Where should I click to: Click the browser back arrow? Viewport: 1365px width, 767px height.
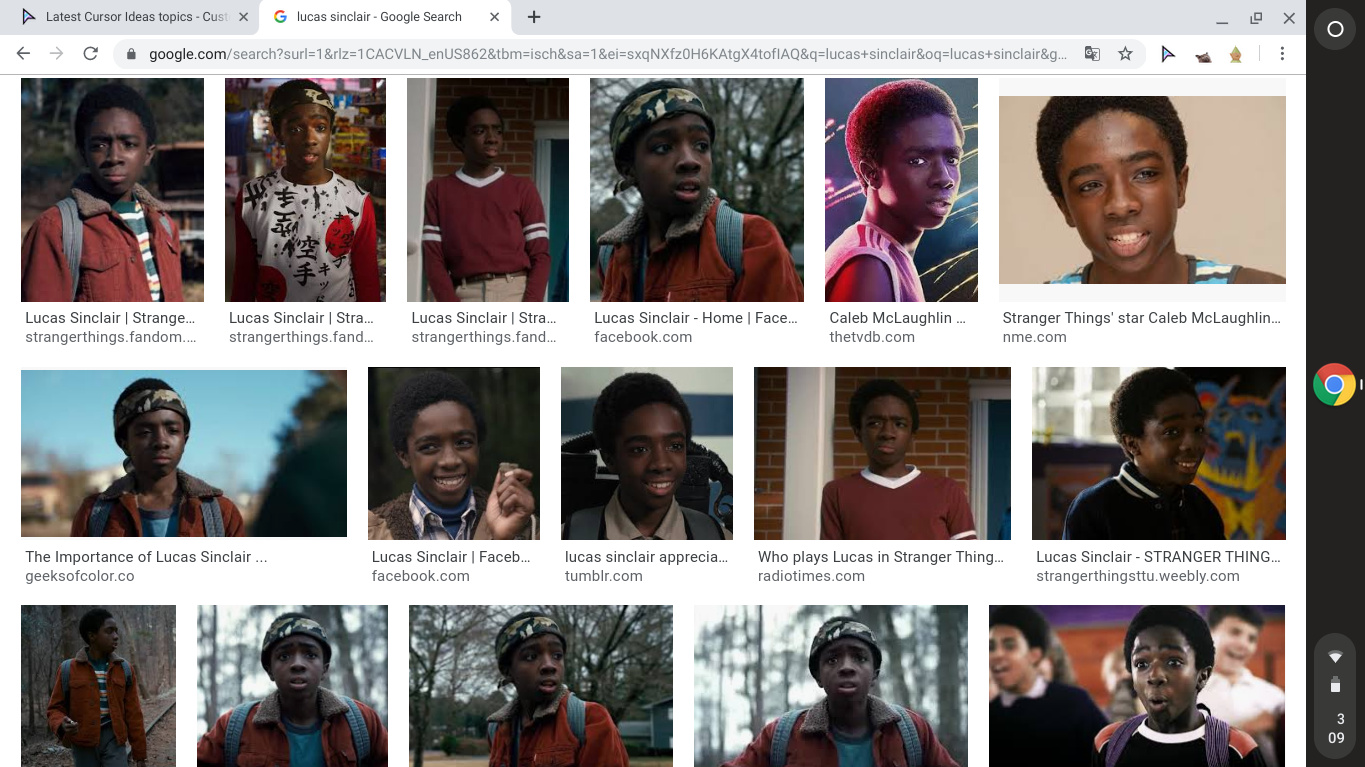23,54
